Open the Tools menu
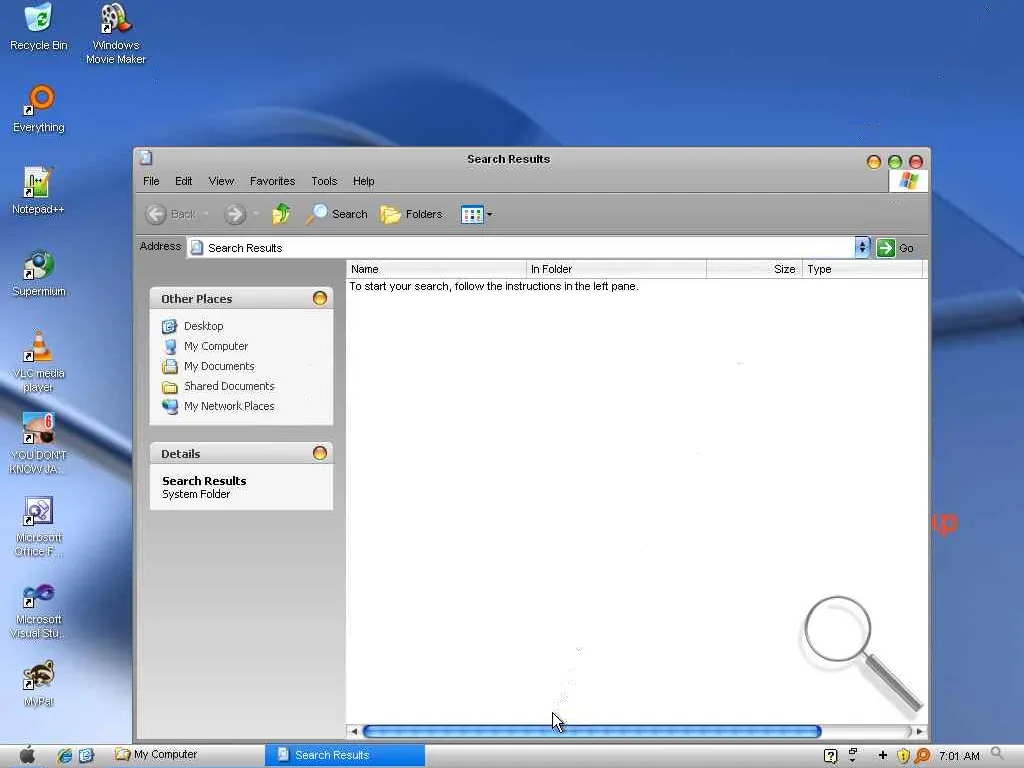The image size is (1024, 768). (324, 181)
